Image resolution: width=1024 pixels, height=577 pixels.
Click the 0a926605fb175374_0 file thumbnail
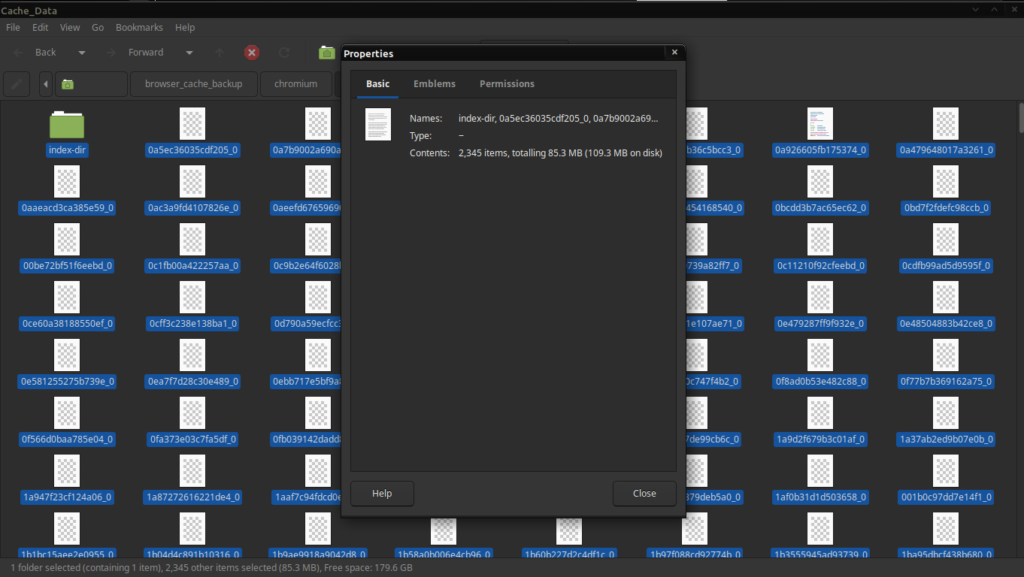(x=820, y=124)
